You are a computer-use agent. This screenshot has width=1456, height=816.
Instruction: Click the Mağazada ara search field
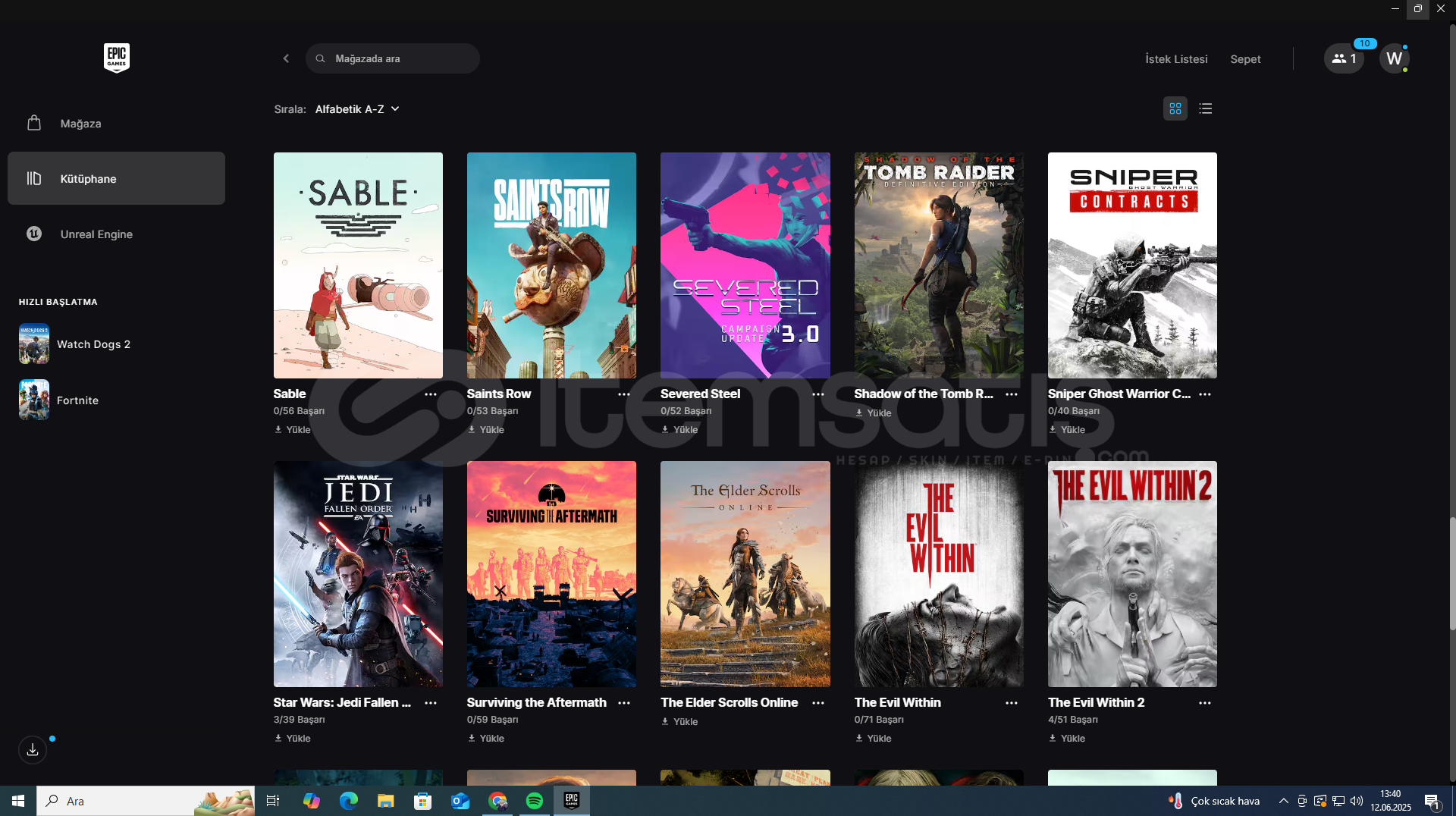point(393,58)
